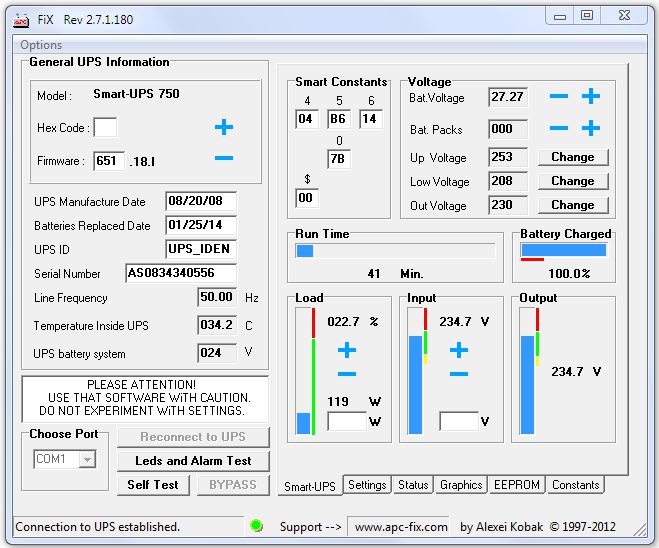Click Leds and Alarm Test button

pyautogui.click(x=194, y=461)
